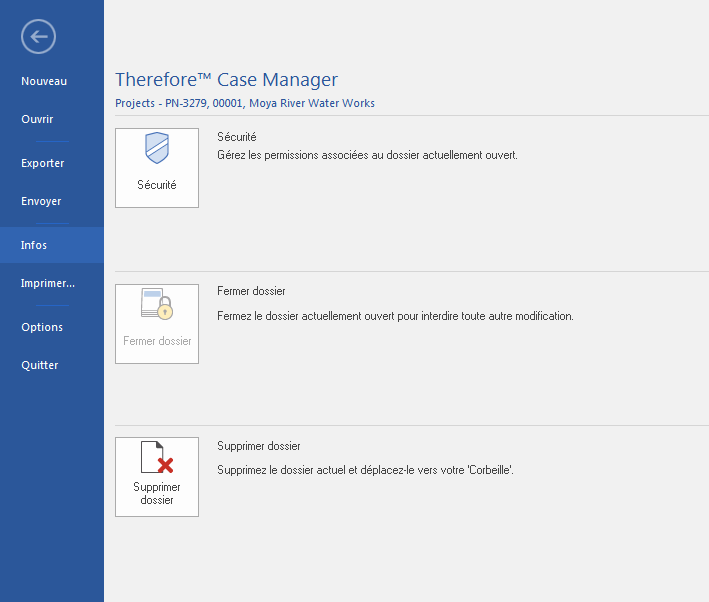Click the Fermer dossier padlock icon
709x602 pixels.
point(157,304)
